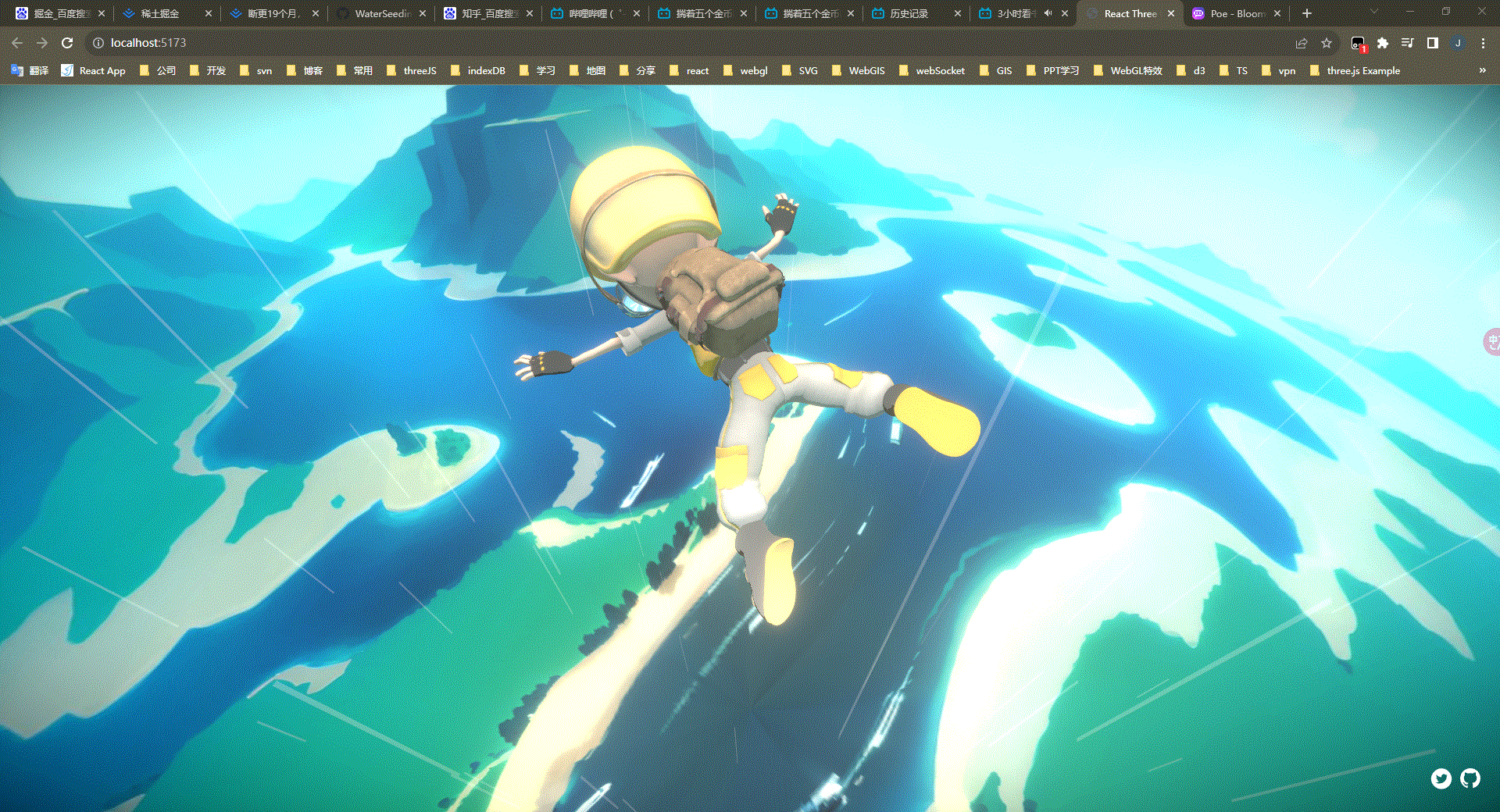Open the d3 bookmark folder

1191,70
